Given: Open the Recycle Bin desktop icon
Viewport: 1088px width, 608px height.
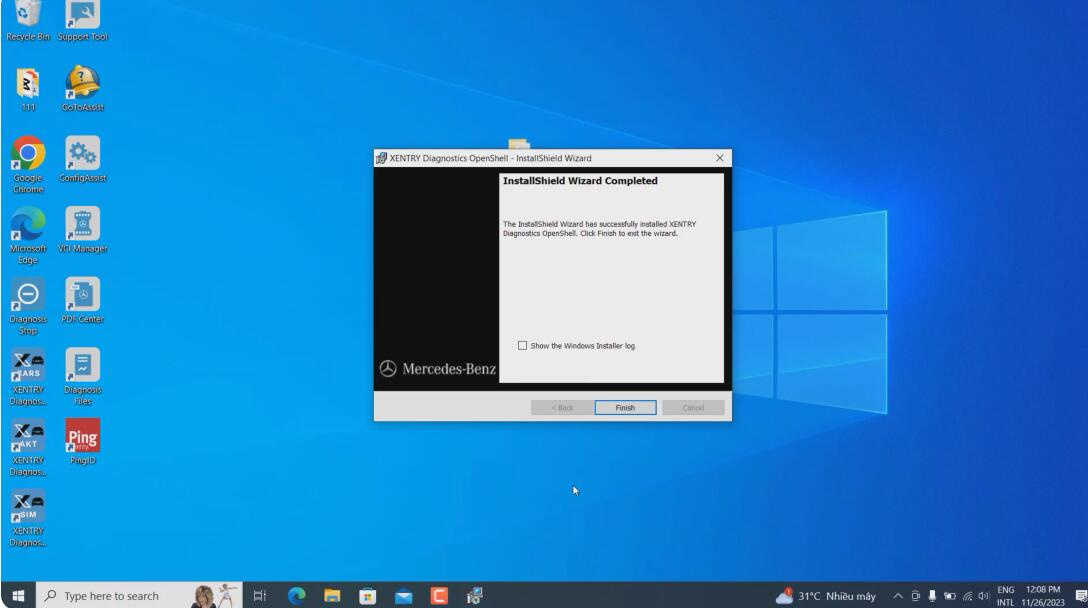Looking at the screenshot, I should (28, 22).
